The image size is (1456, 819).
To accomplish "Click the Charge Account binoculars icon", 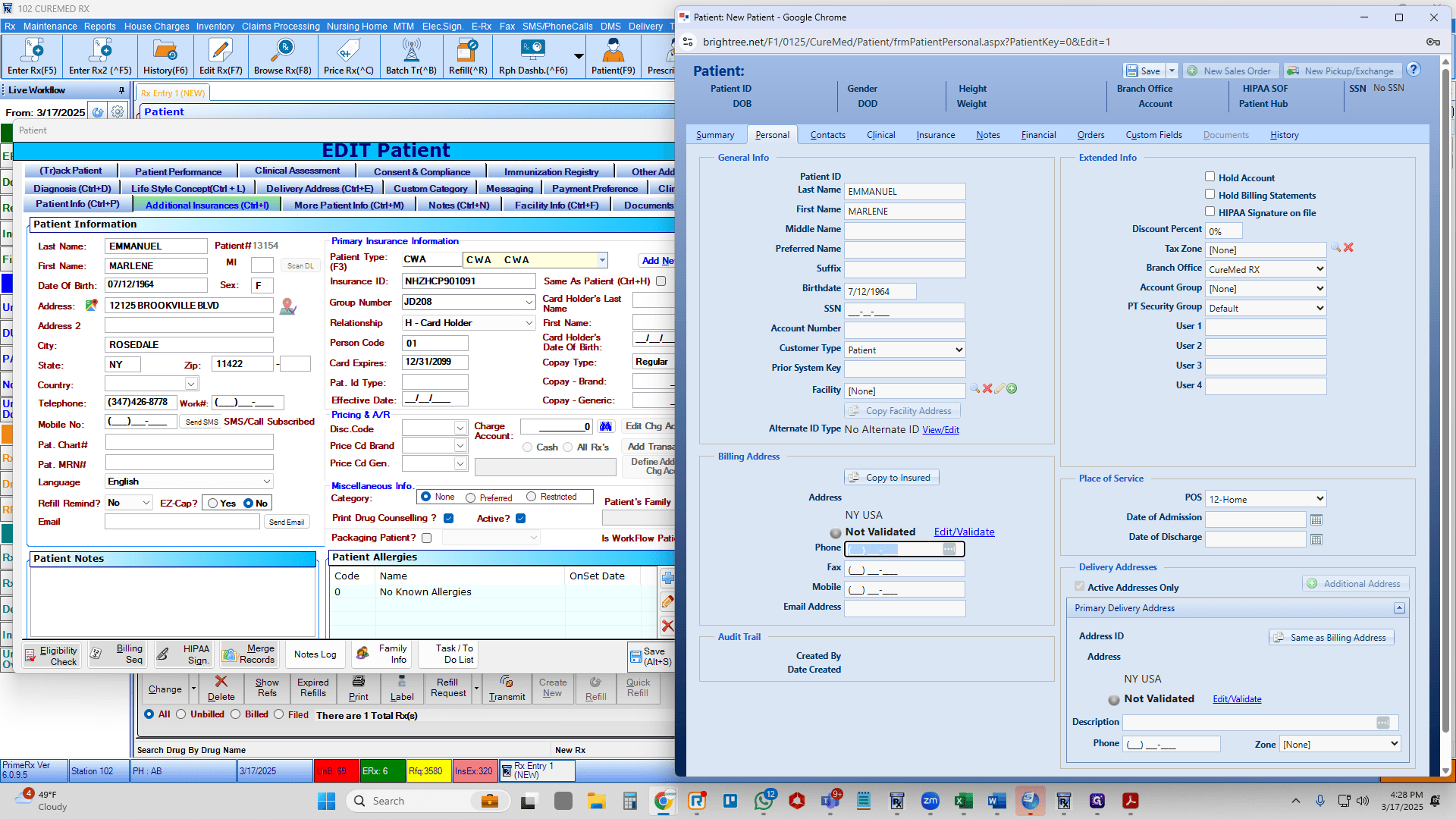I will pos(605,426).
